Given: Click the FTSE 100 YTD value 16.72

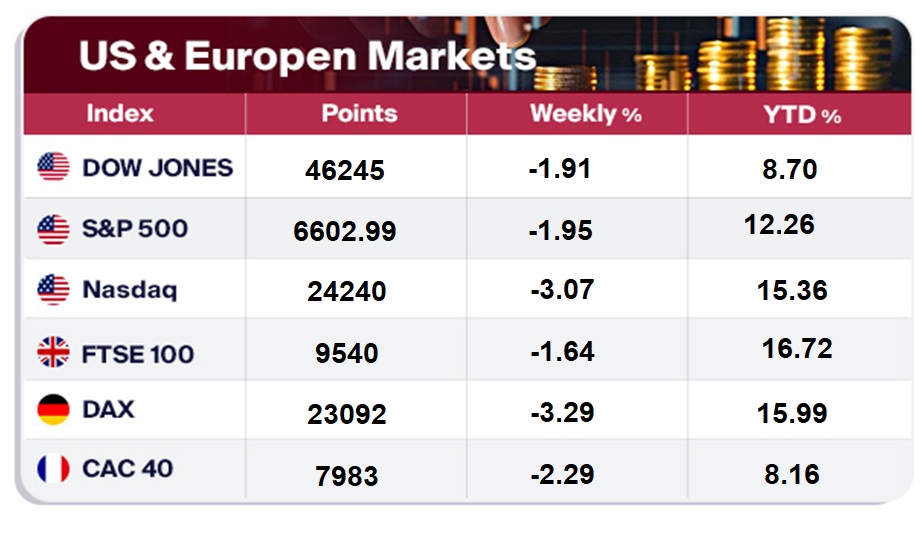Looking at the screenshot, I should (797, 348).
